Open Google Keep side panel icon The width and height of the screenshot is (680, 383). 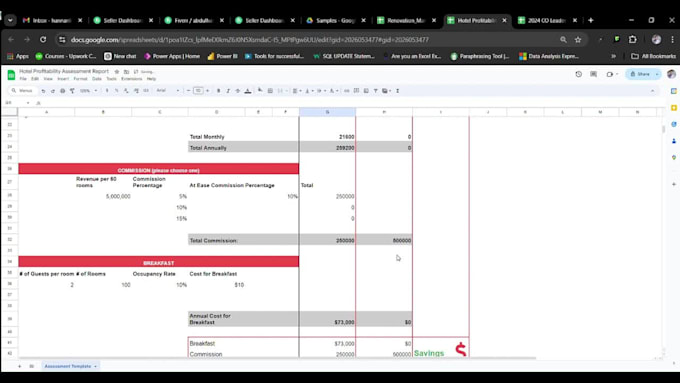tap(673, 108)
